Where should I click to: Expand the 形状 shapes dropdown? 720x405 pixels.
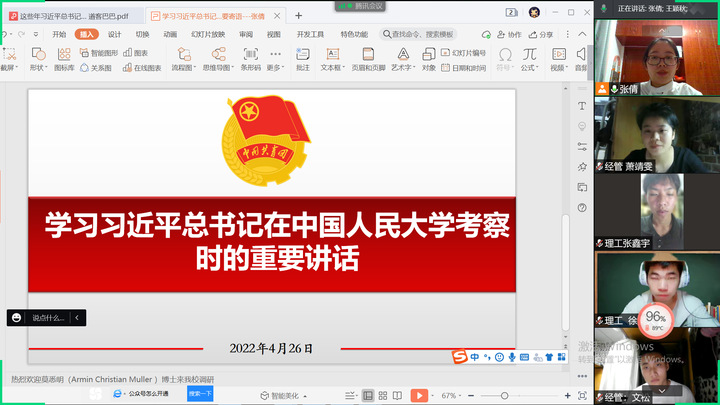38,68
